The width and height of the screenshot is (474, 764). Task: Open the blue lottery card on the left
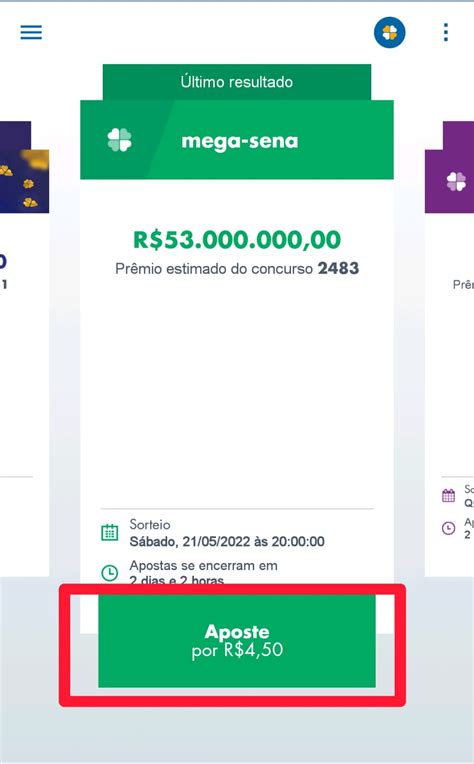[x=24, y=348]
